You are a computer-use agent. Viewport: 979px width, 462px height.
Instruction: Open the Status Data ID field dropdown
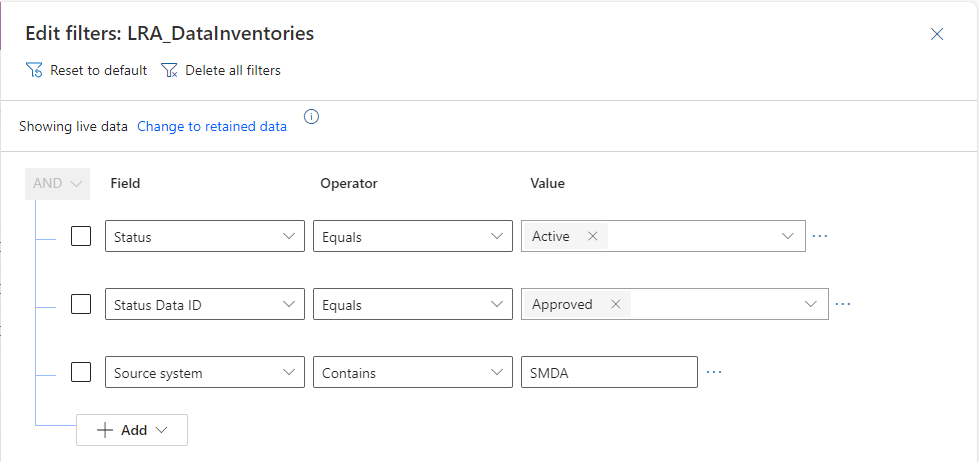[205, 304]
